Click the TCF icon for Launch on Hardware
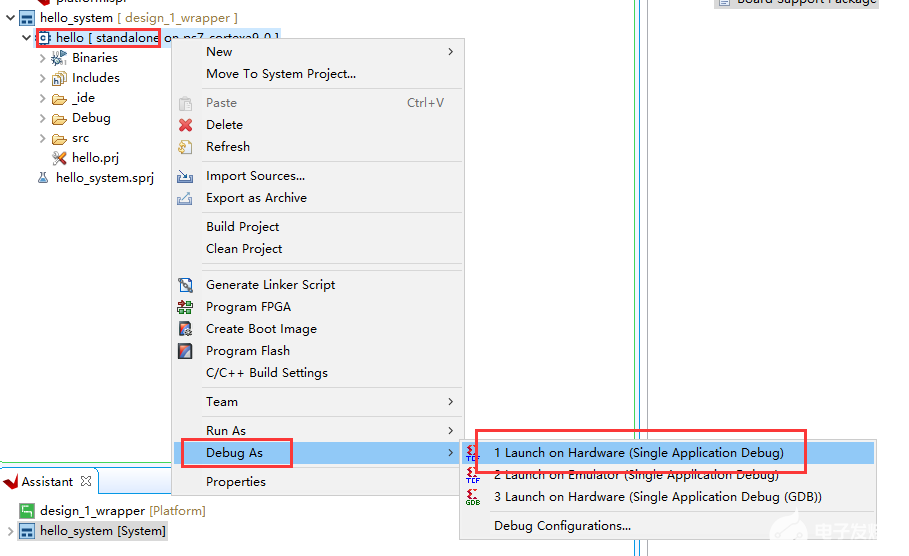Viewport: 909px width, 556px height. coord(473,453)
